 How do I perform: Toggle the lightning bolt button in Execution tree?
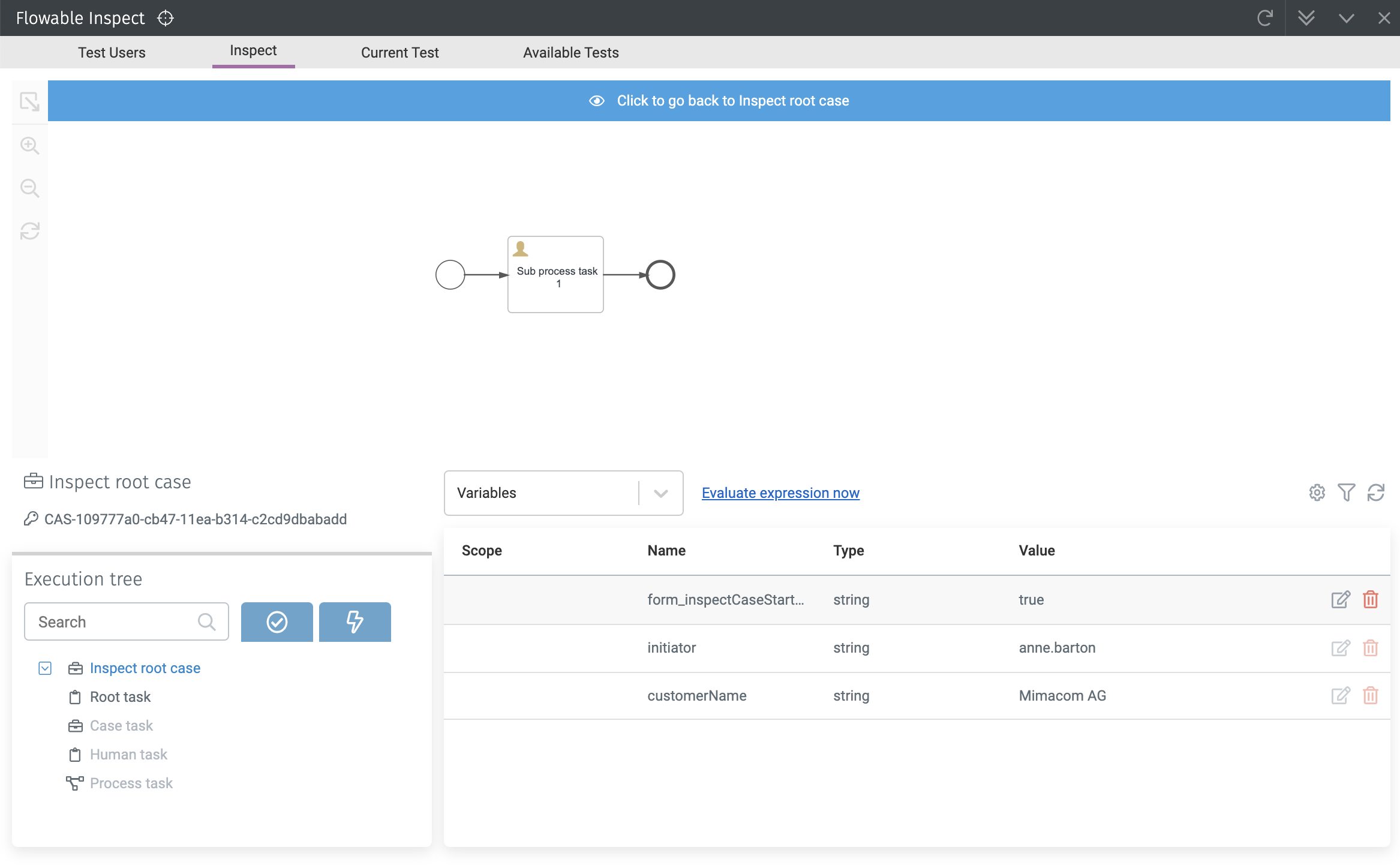tap(354, 622)
